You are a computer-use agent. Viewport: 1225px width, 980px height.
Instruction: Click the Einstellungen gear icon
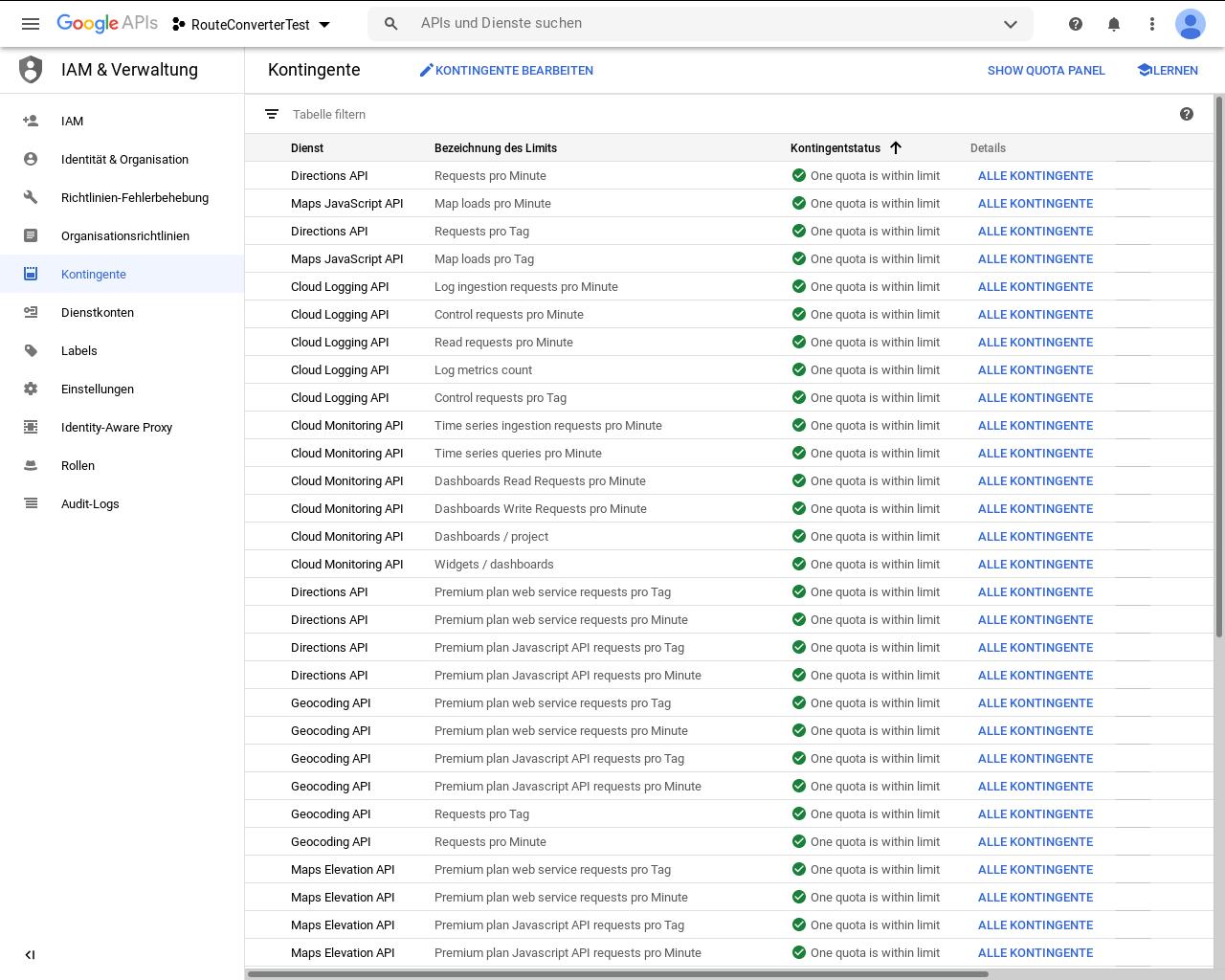(x=31, y=390)
